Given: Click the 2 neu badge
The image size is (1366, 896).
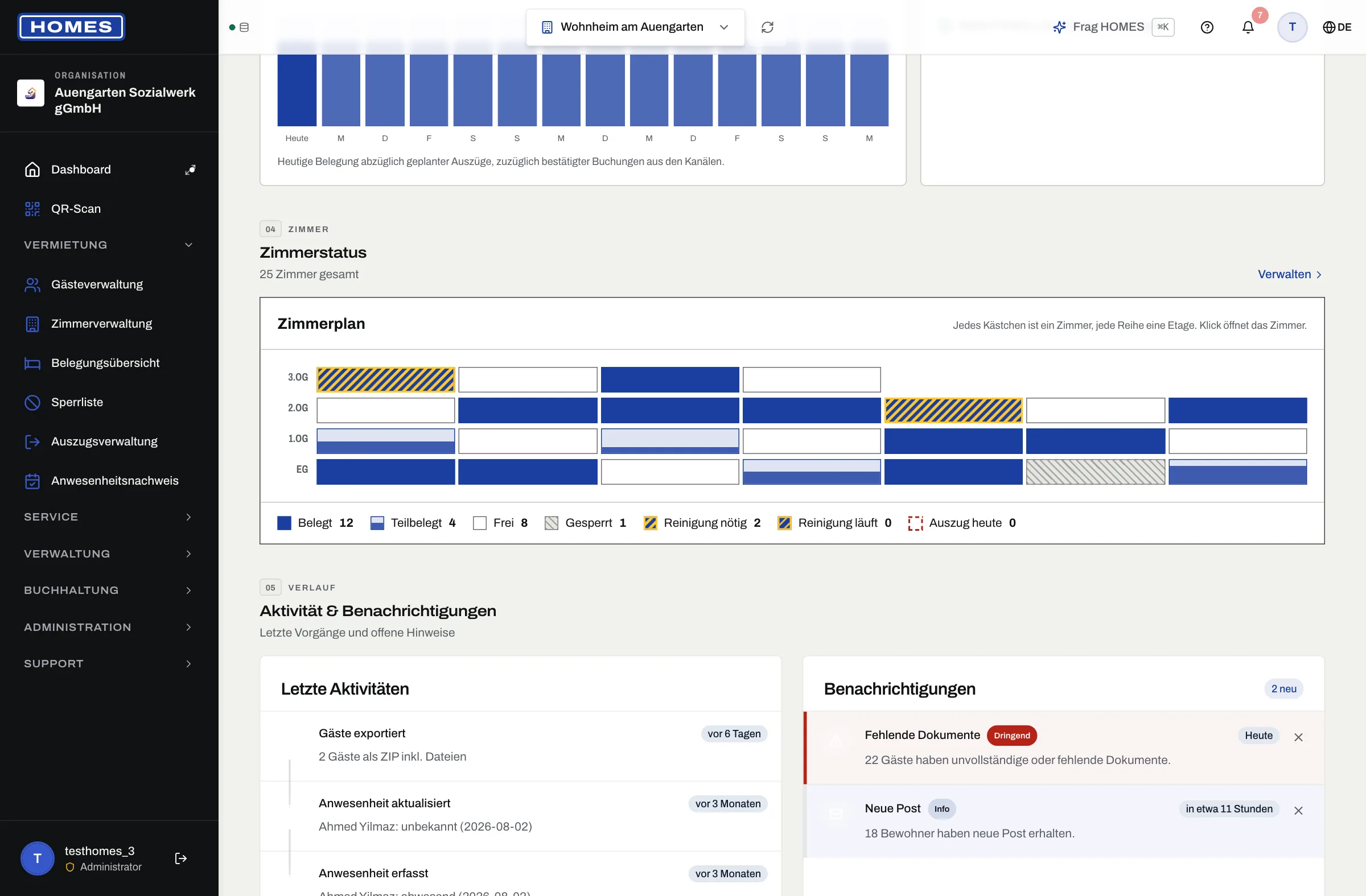Looking at the screenshot, I should pos(1284,689).
